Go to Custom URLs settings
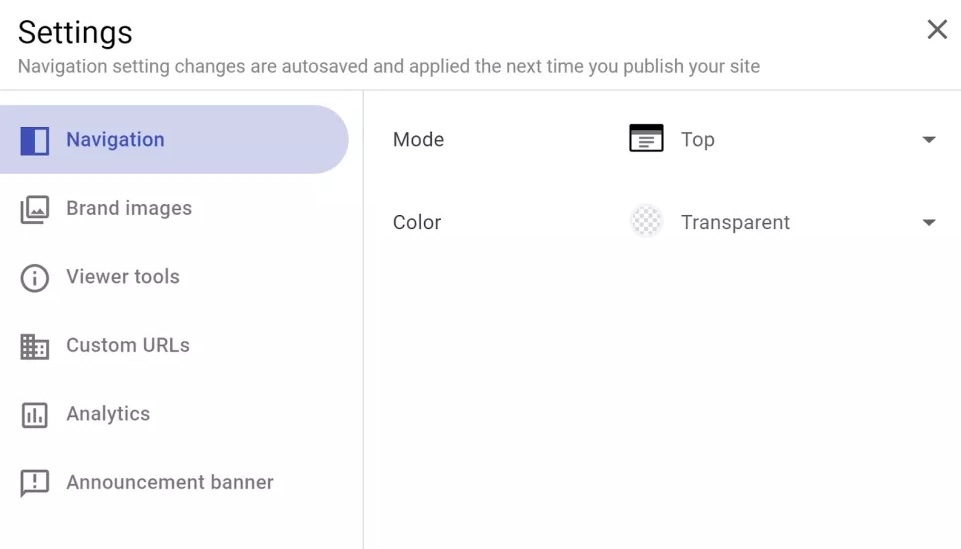The height and width of the screenshot is (549, 961). coord(128,346)
